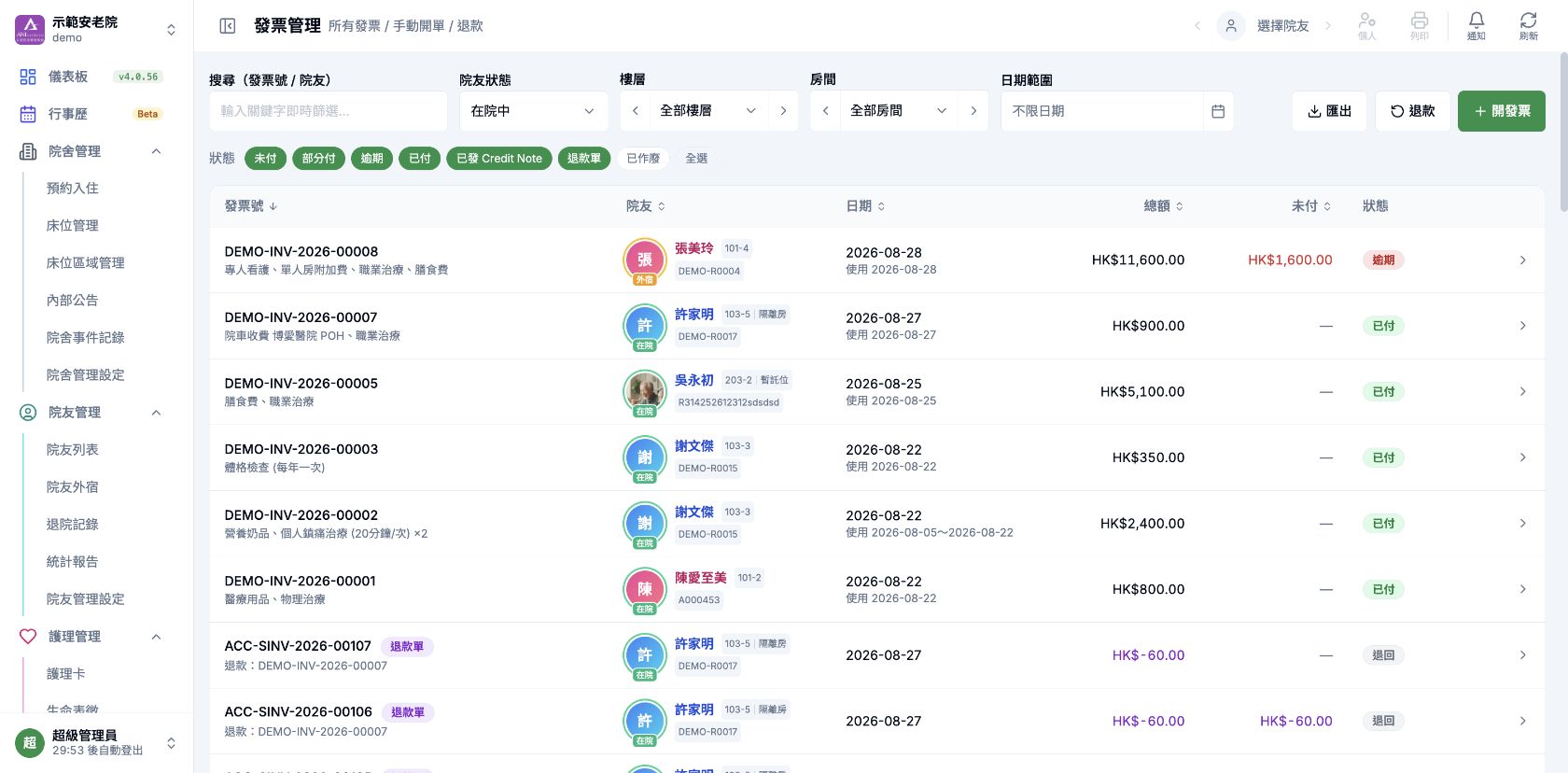Image resolution: width=1568 pixels, height=773 pixels.
Task: Go to previous room arrow
Action: point(826,111)
